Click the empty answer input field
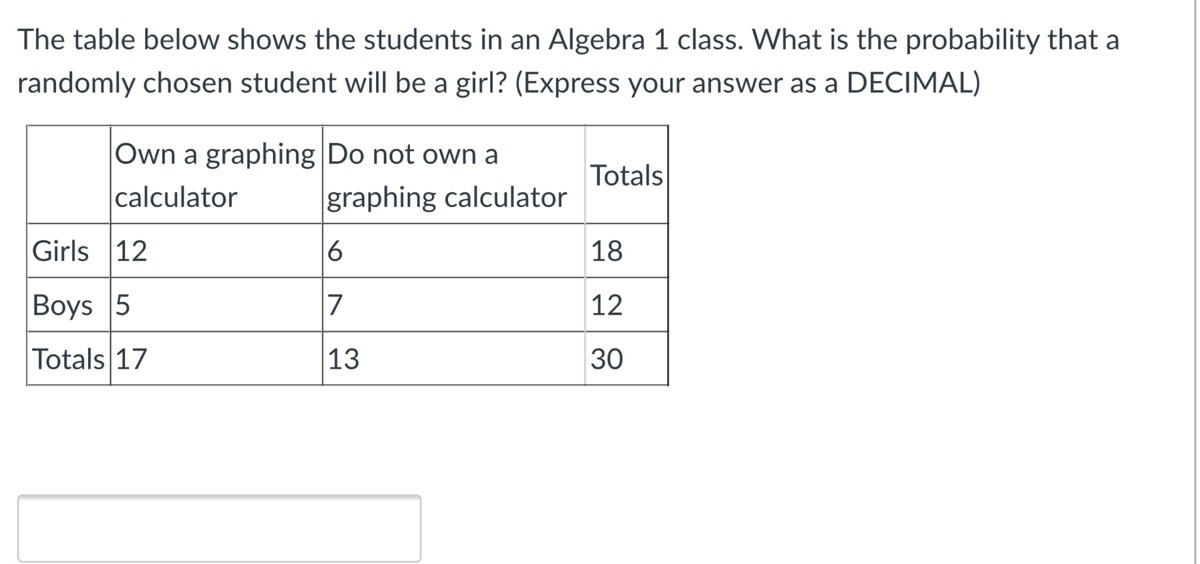The image size is (1200, 564). [219, 528]
